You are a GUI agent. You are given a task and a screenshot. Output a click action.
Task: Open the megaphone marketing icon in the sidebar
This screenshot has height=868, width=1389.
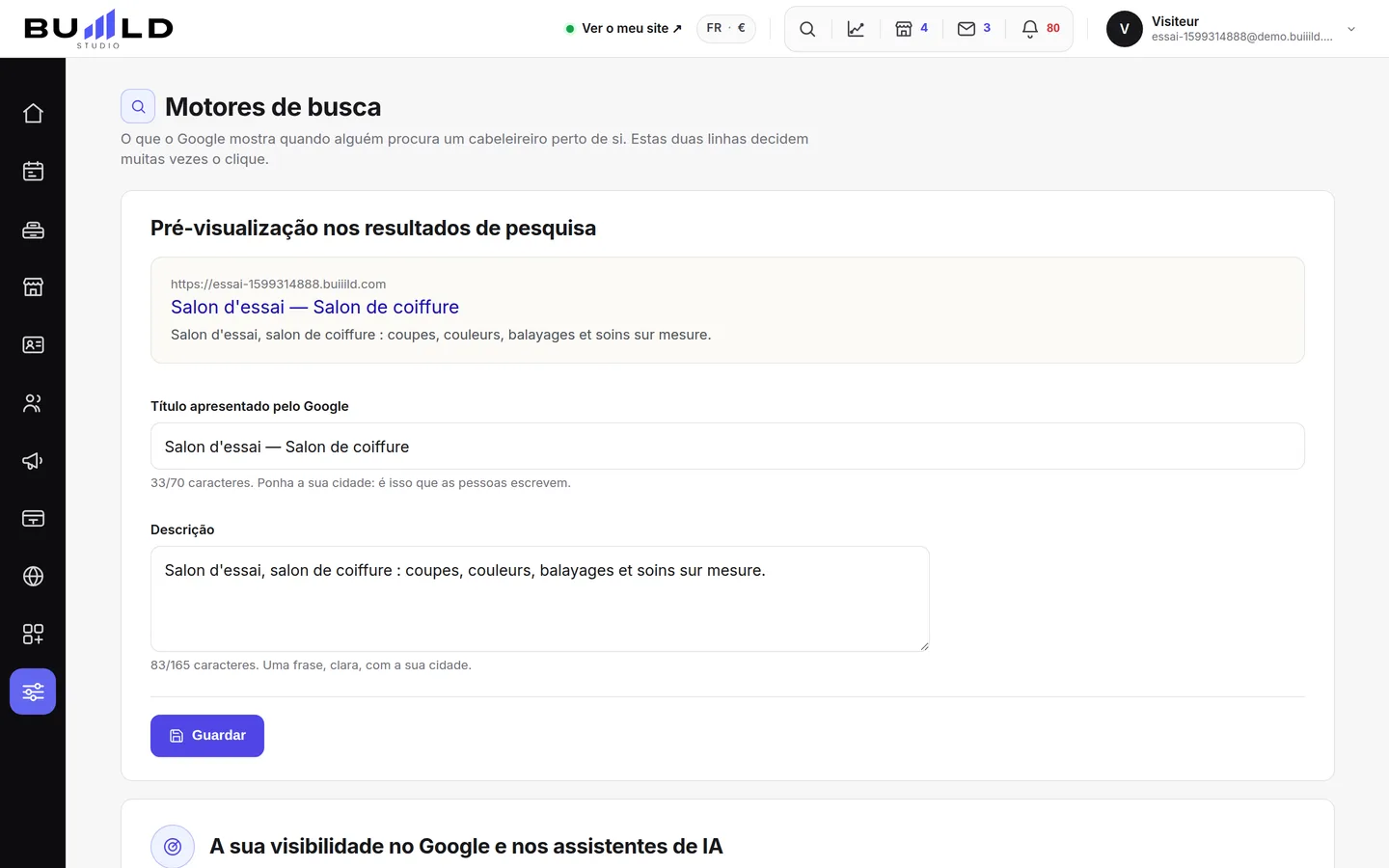pyautogui.click(x=33, y=461)
